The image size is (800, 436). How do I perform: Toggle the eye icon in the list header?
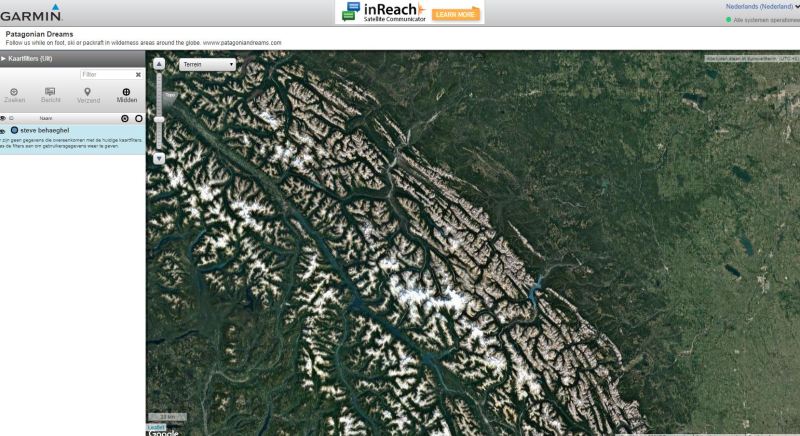click(x=3, y=118)
